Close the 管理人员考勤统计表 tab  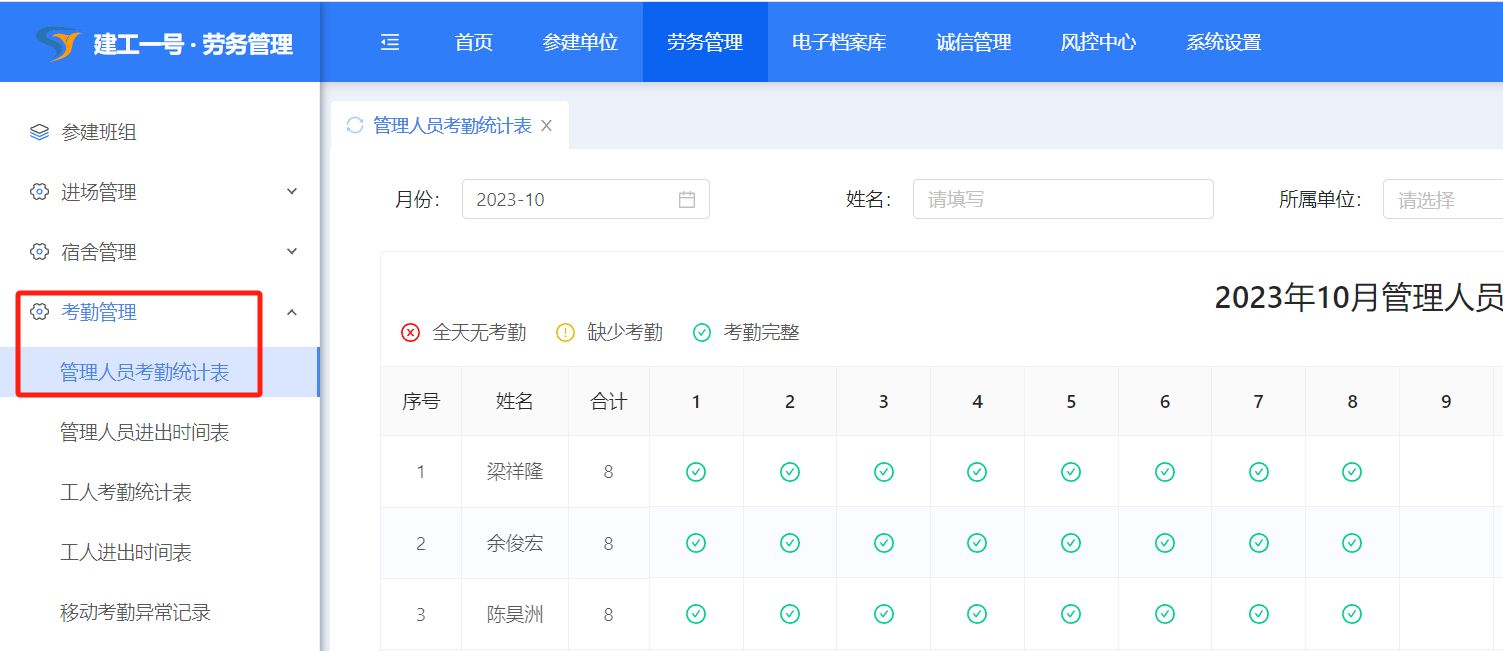[546, 126]
